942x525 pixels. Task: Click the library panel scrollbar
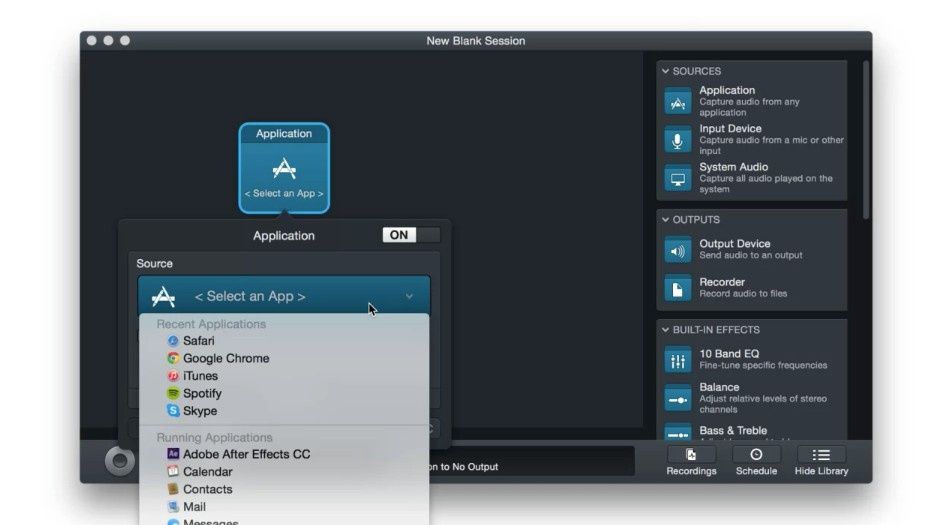[866, 139]
